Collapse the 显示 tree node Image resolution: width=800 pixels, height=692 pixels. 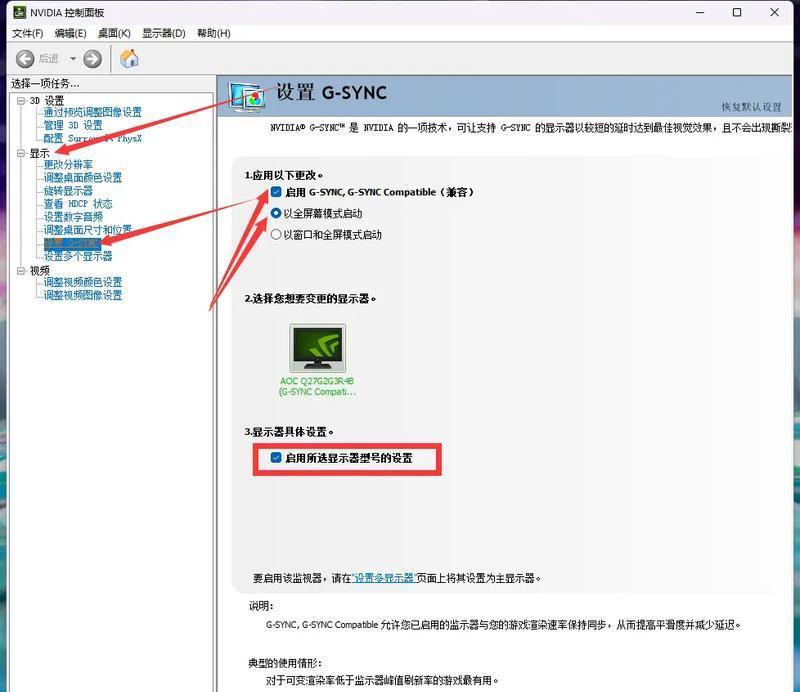[x=21, y=153]
